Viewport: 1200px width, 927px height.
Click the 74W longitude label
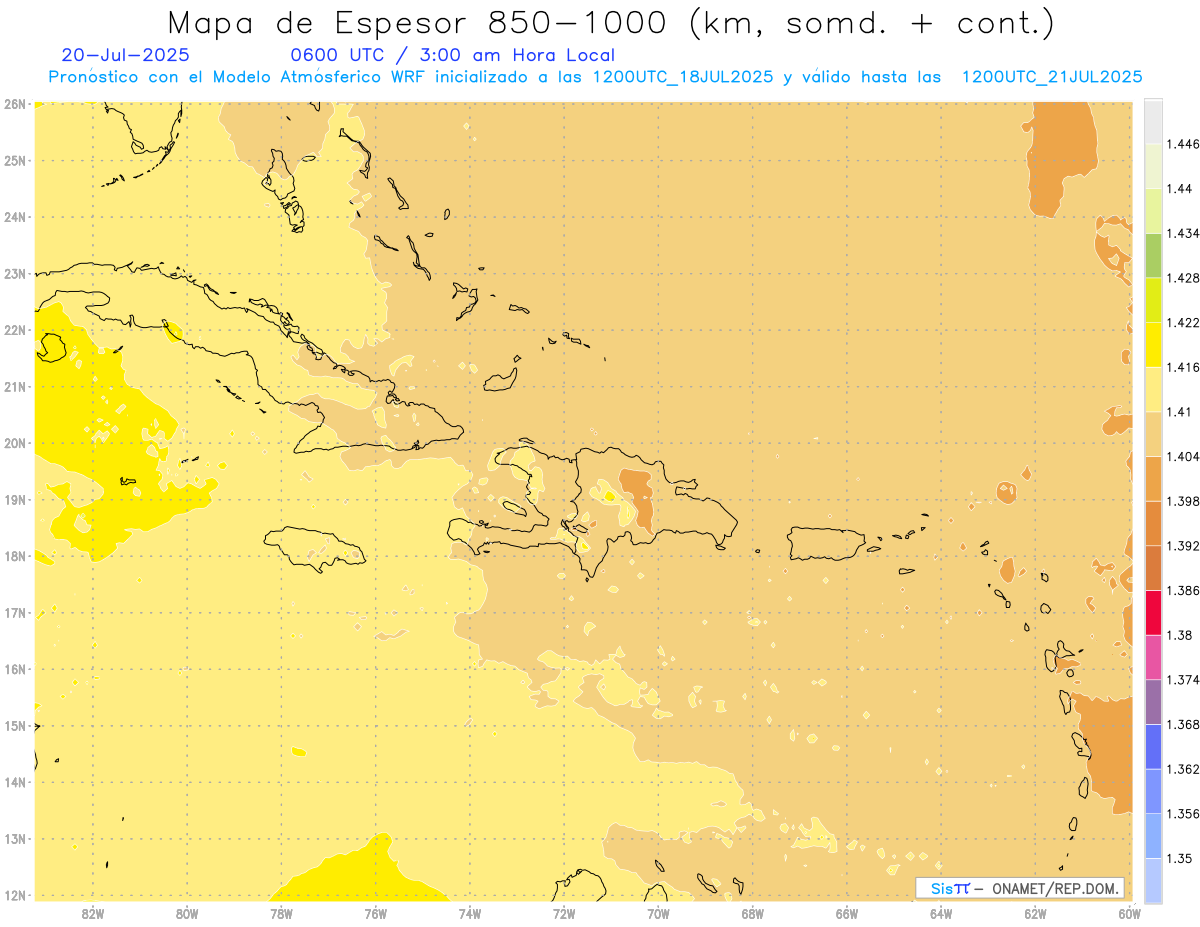(470, 913)
